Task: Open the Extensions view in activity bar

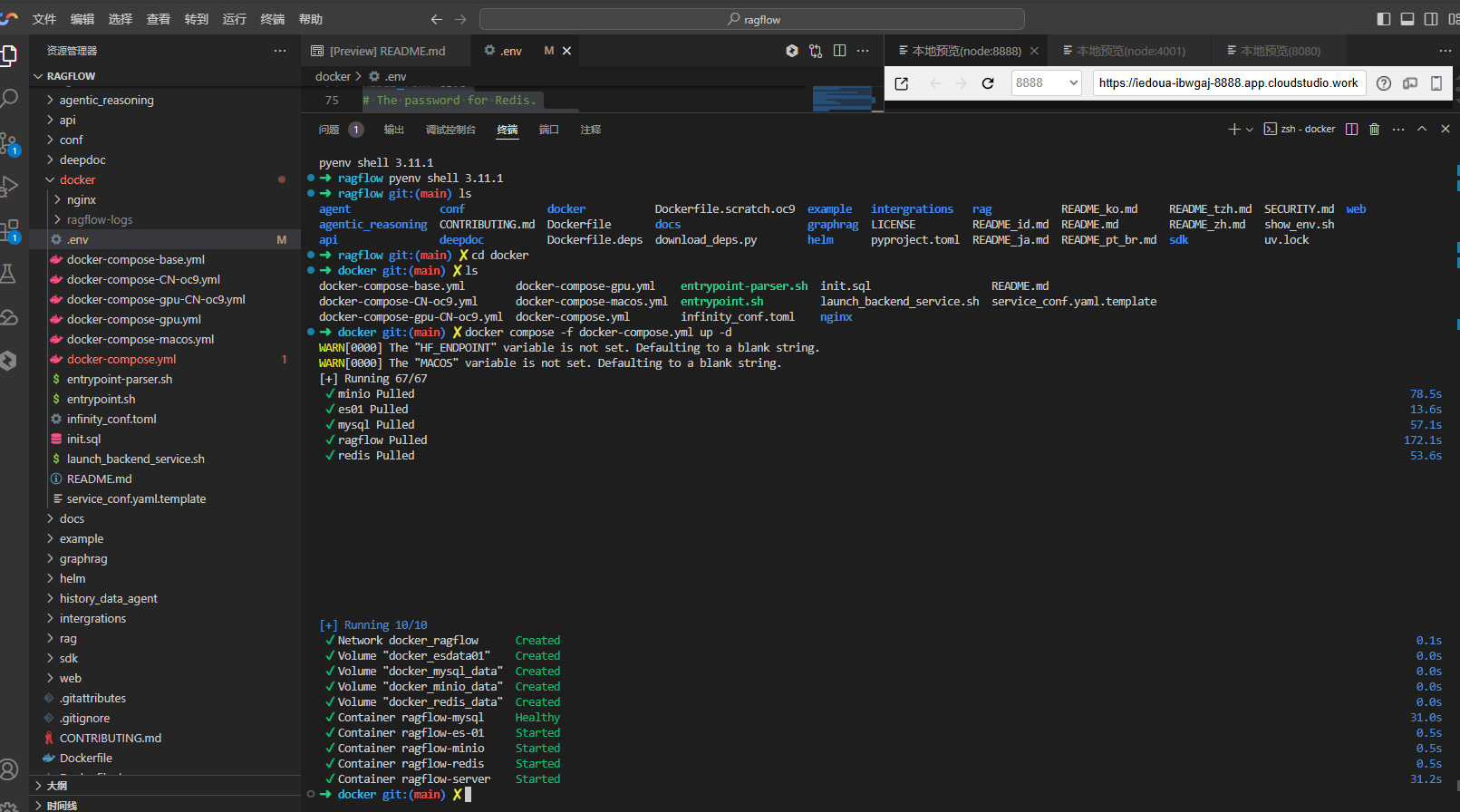Action: click(9, 230)
